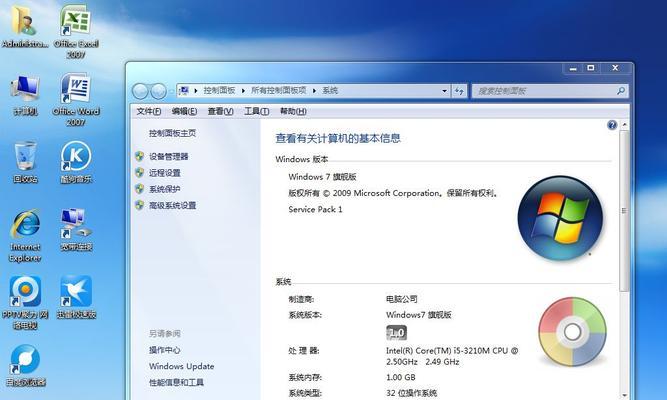The image size is (667, 400).
Task: Click the '电脑公司' manufacturer value
Action: click(402, 299)
